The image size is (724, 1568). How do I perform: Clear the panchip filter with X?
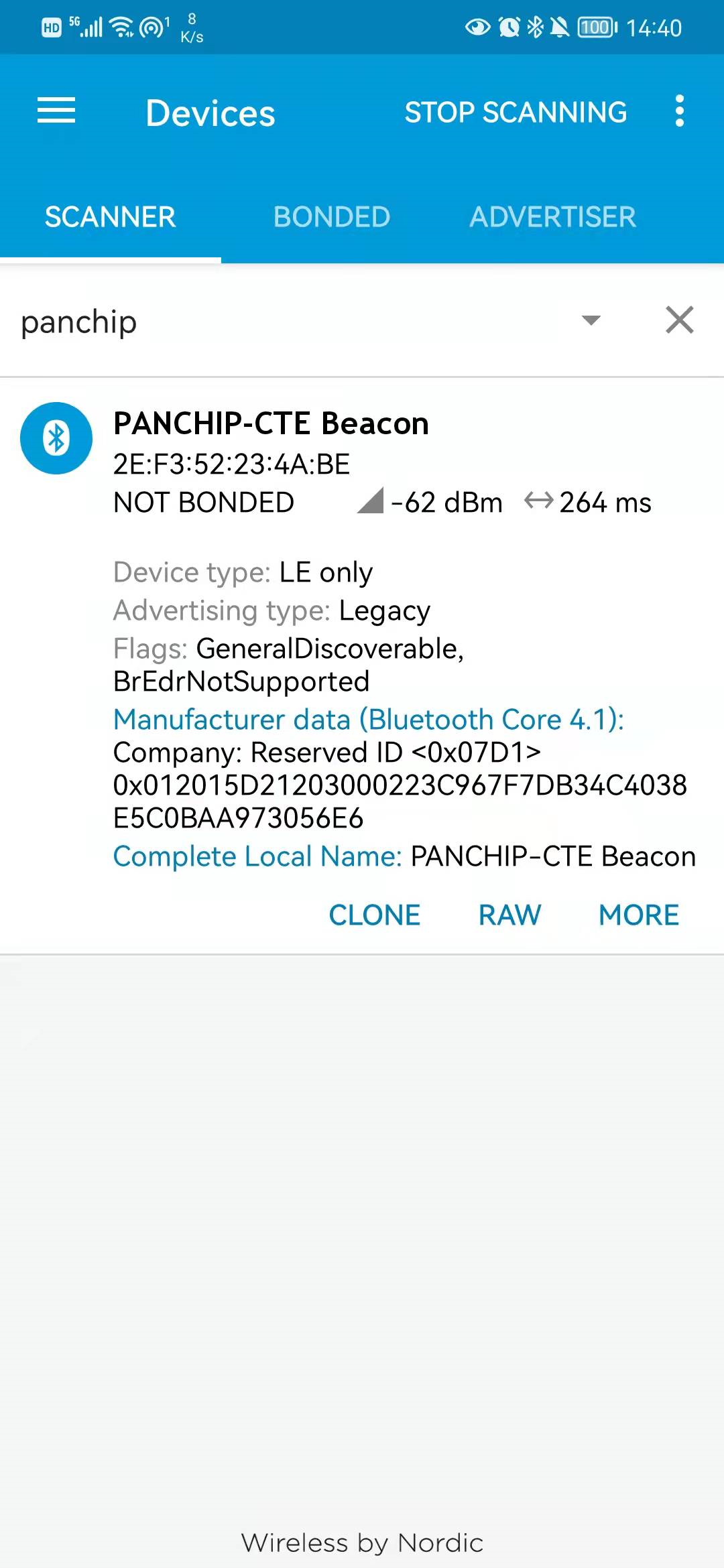[x=679, y=320]
